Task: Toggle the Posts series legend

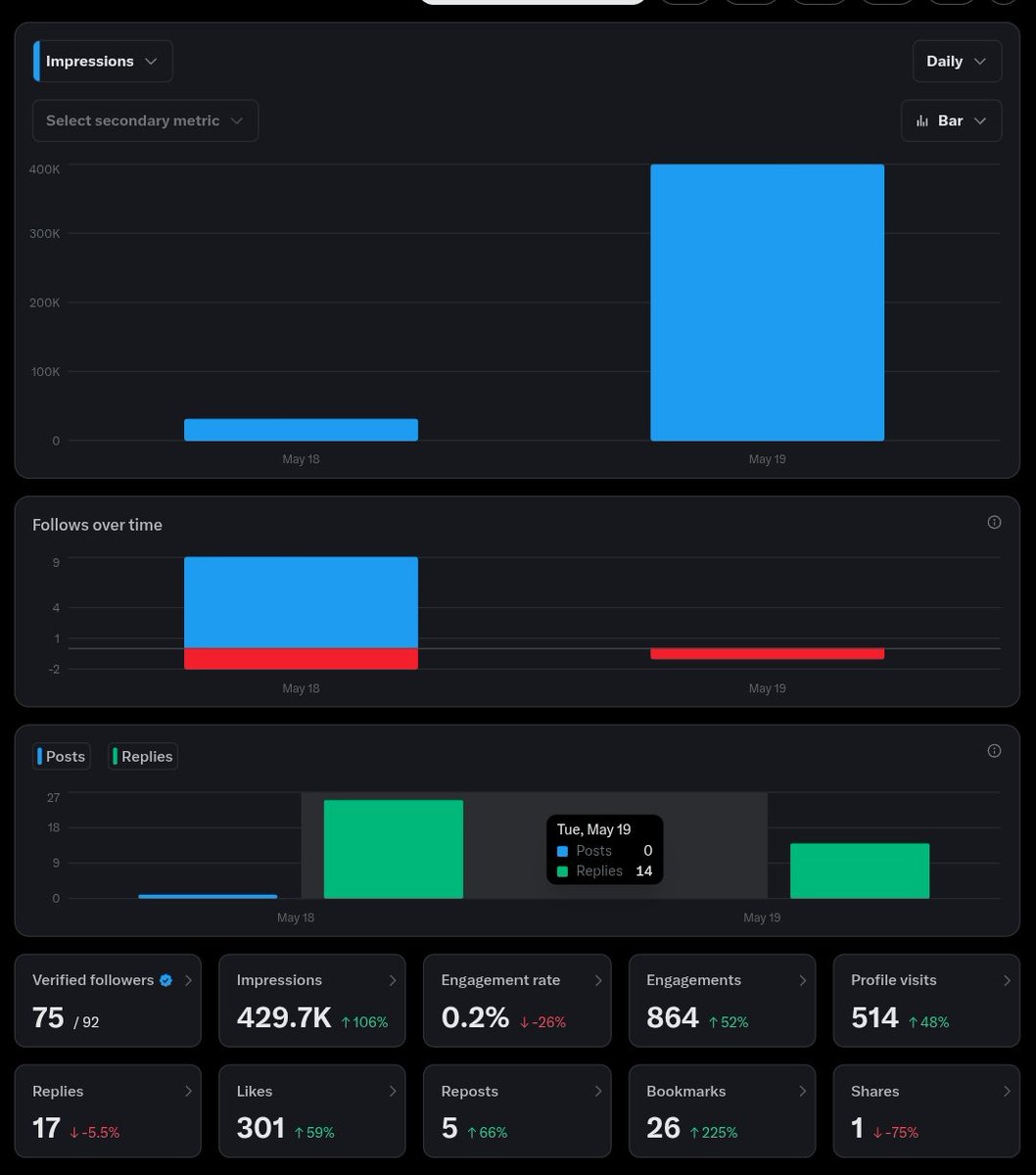Action: click(63, 756)
